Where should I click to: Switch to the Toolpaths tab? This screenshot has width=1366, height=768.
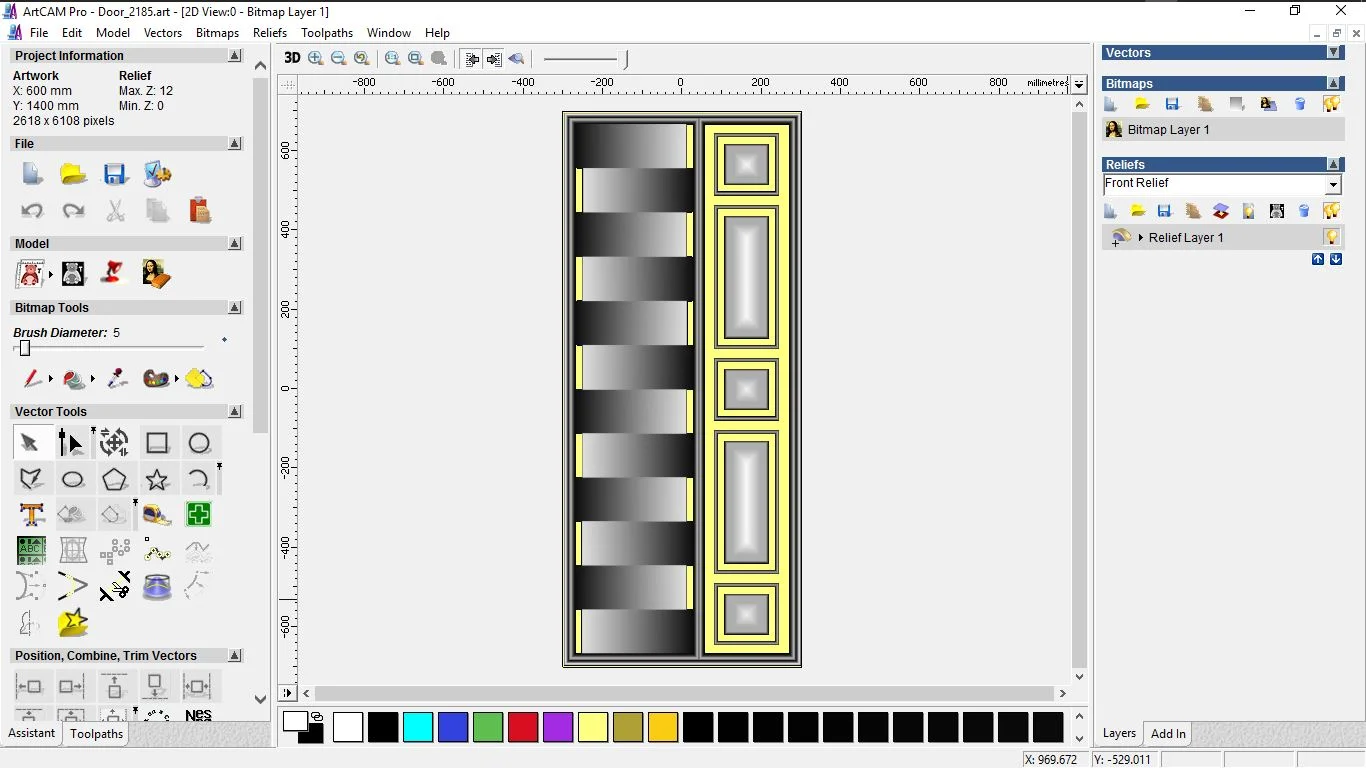96,734
